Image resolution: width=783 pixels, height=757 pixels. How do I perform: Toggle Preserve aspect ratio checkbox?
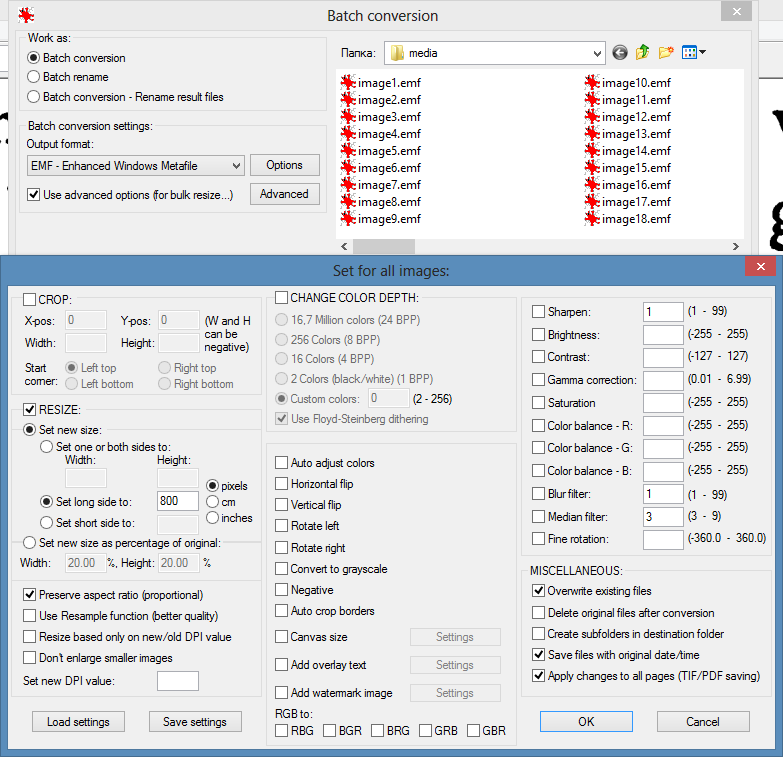29,594
